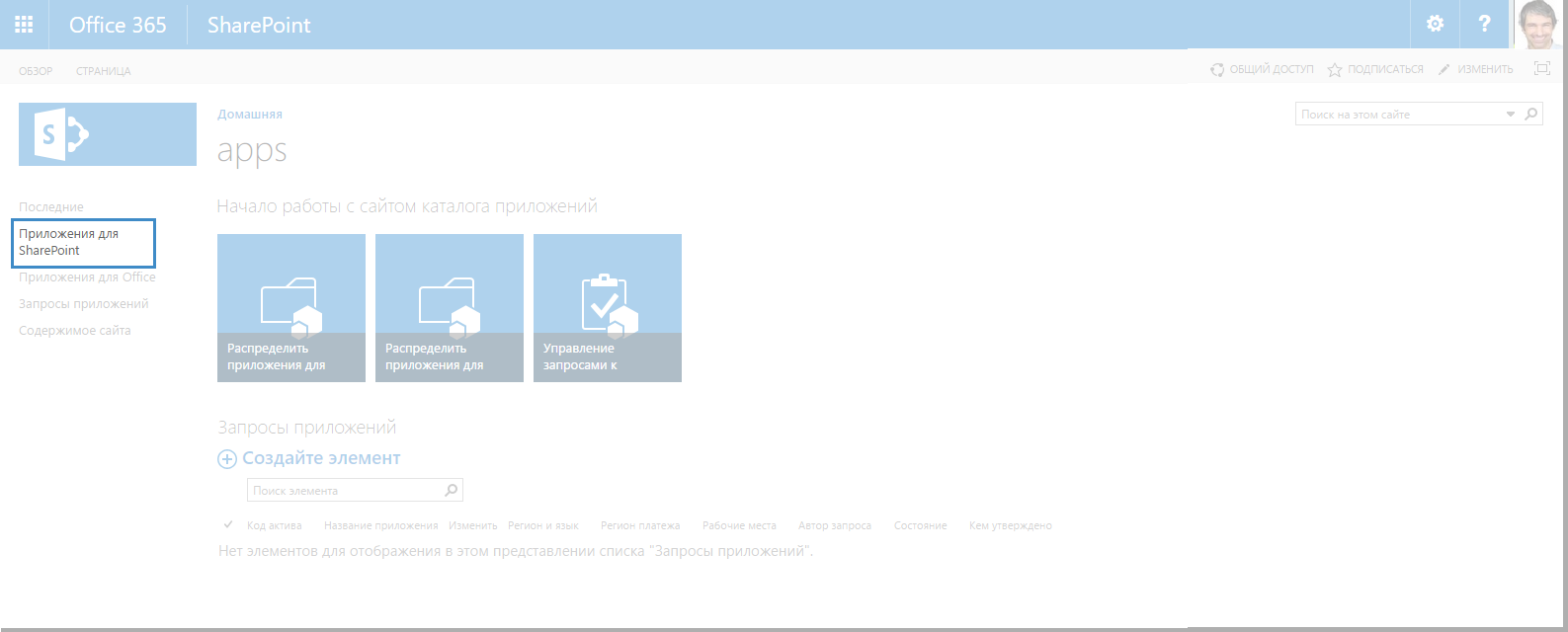Open the ОБЗОР ribbon tab
Viewport: 1568px width, 632px height.
coord(36,71)
